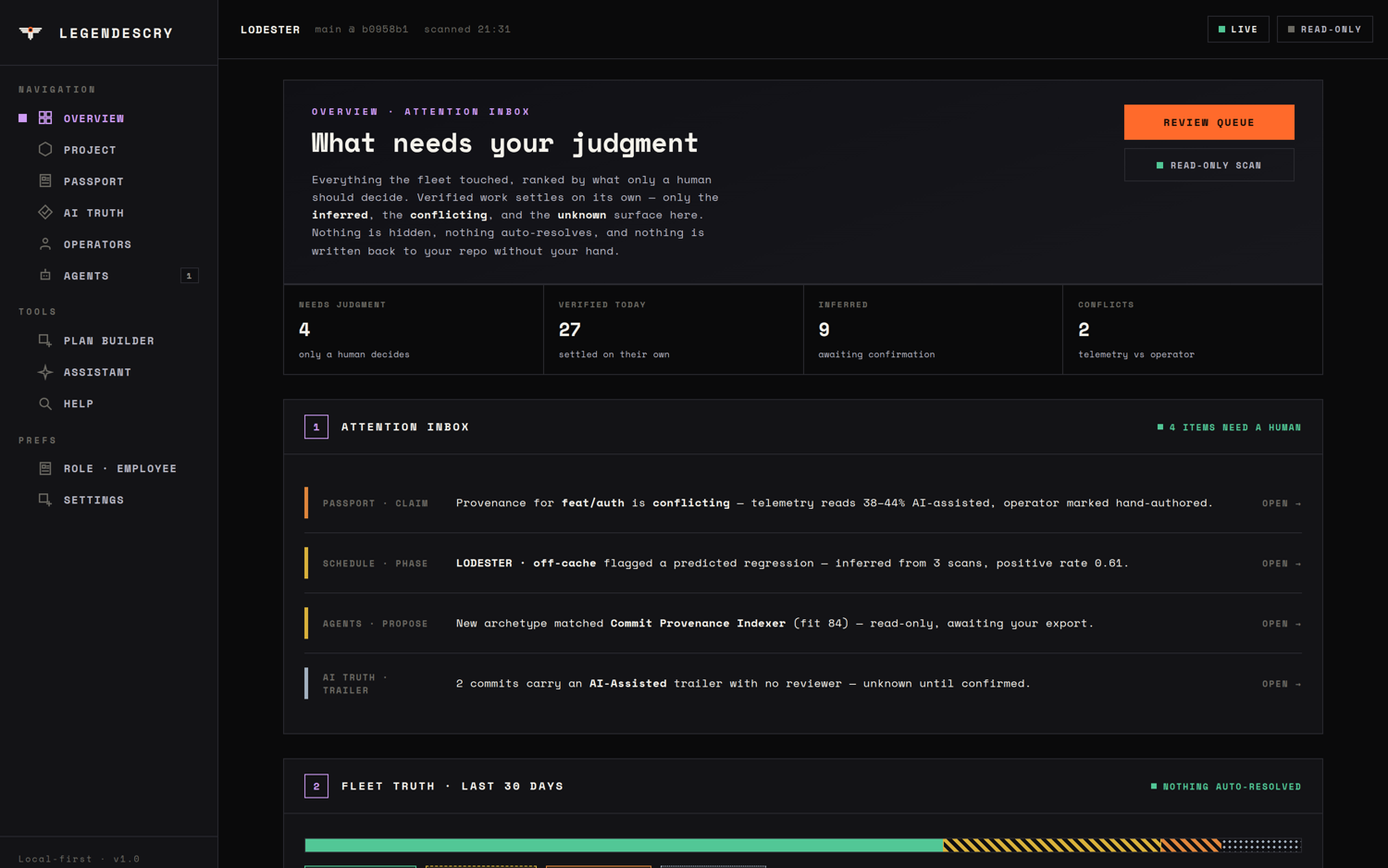Click the Project hexagon icon
This screenshot has width=1388, height=868.
pos(45,150)
